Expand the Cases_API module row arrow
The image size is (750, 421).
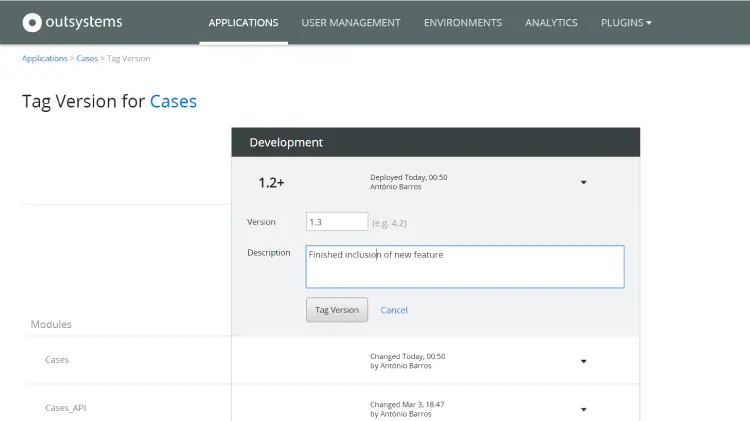tap(583, 409)
